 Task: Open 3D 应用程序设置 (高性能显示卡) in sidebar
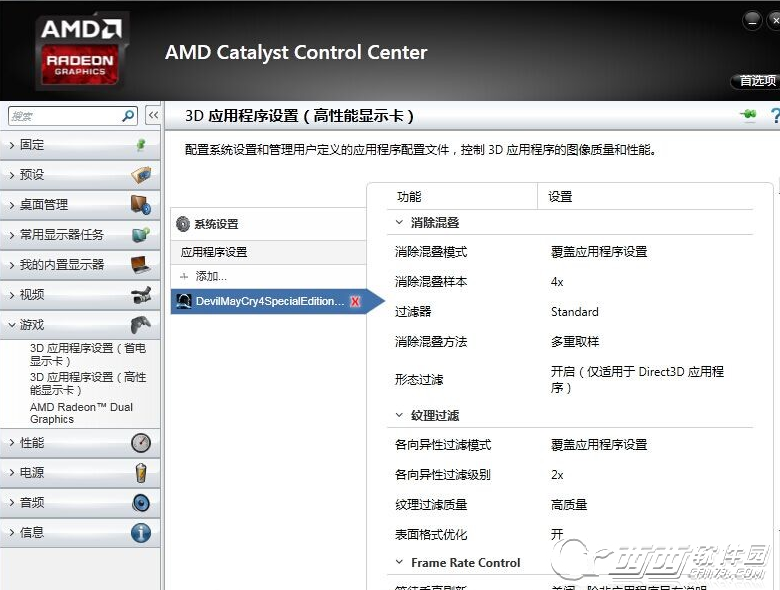click(88, 384)
